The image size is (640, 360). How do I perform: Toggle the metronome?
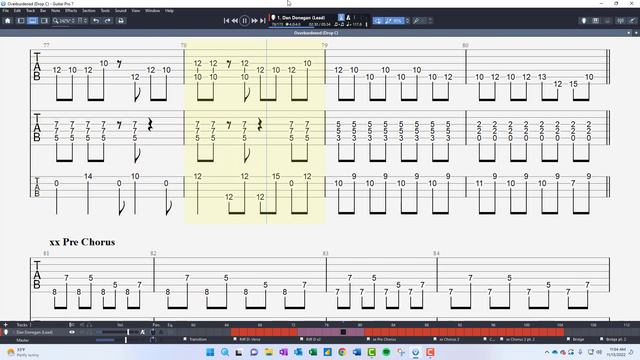[x=348, y=18]
